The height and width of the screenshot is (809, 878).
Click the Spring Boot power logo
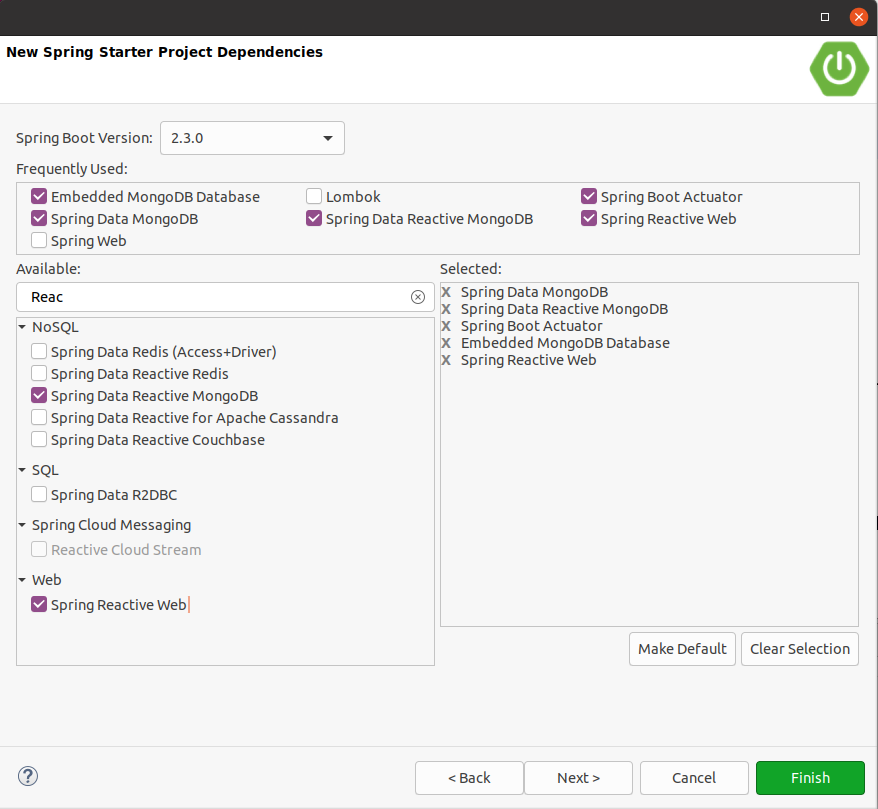point(839,69)
